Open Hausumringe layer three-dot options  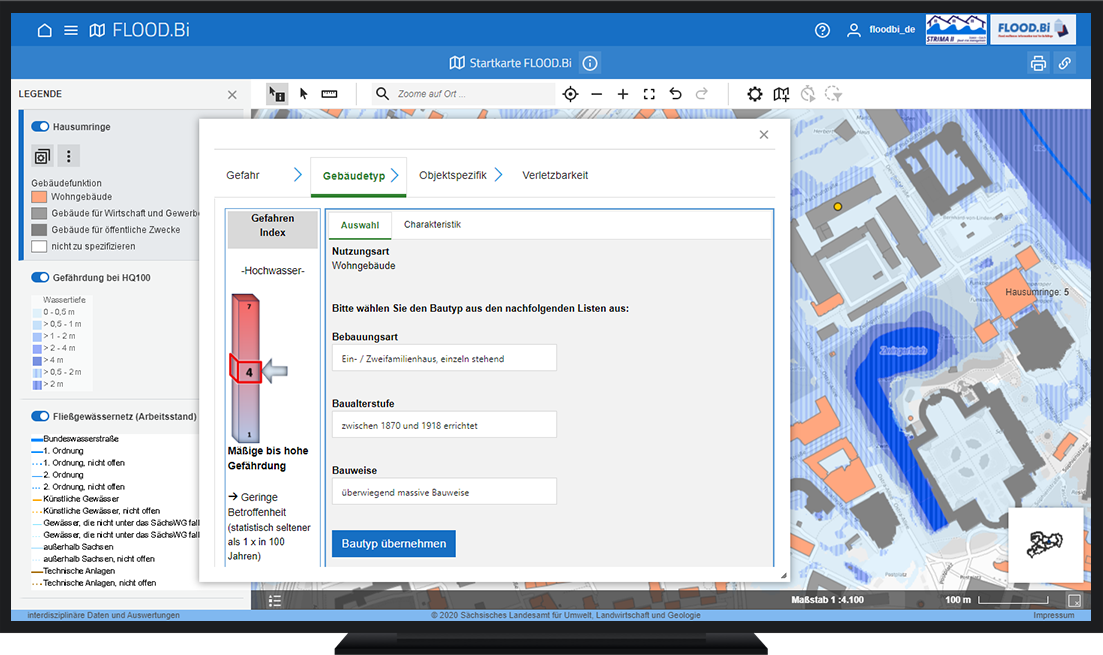pos(68,156)
